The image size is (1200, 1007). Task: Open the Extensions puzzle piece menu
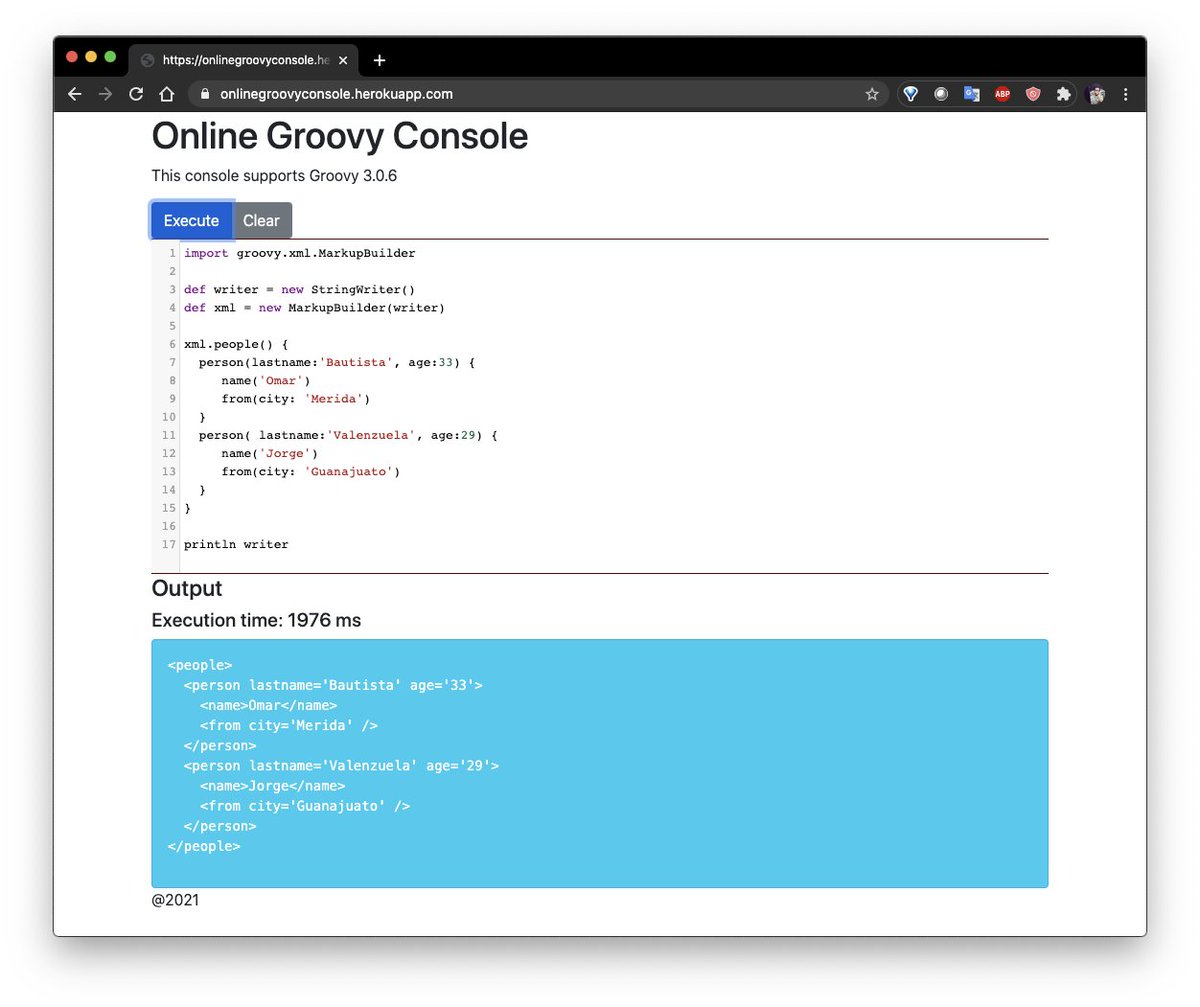point(1063,93)
